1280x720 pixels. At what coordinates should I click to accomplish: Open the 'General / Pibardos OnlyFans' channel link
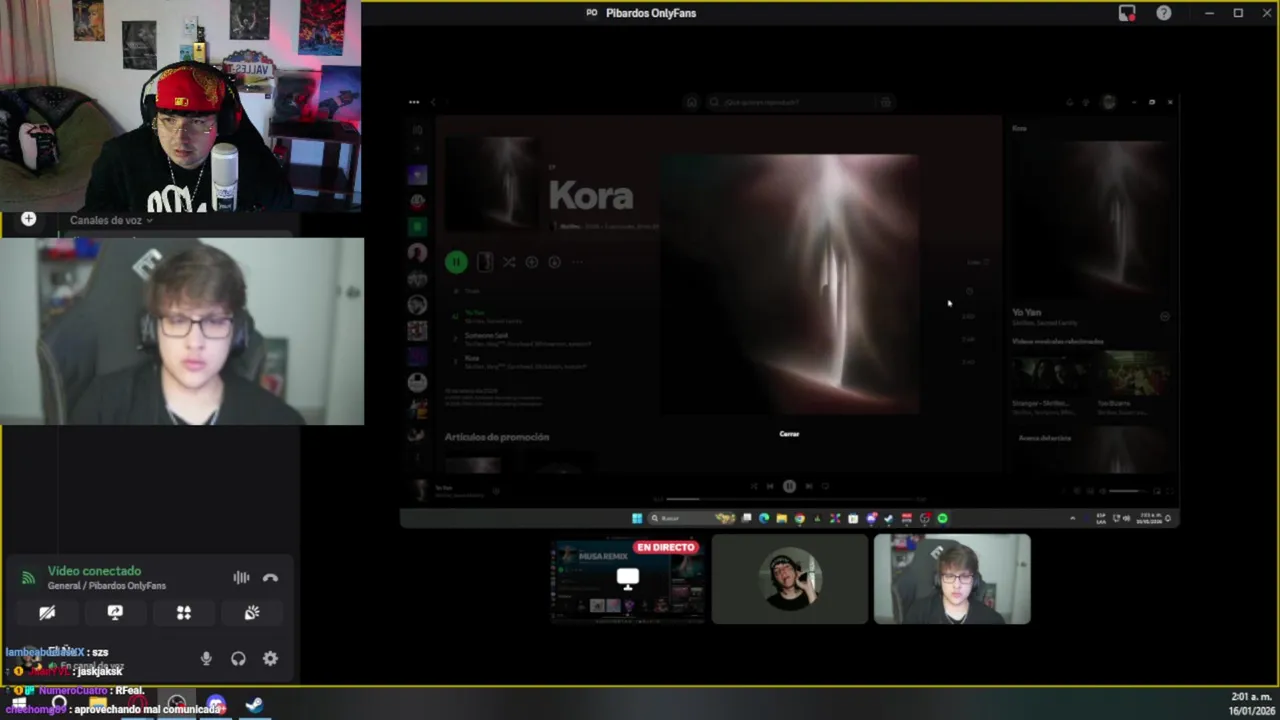coord(107,586)
